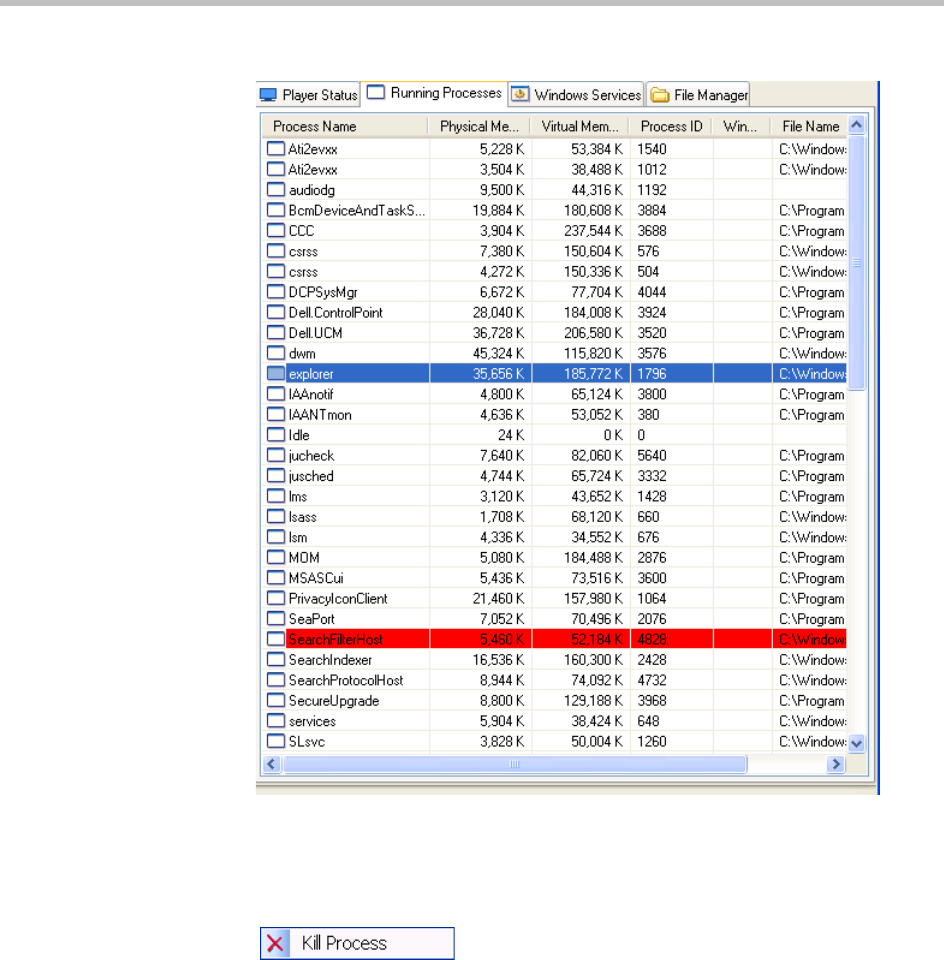Click the icon next to MSASCui

point(276,578)
